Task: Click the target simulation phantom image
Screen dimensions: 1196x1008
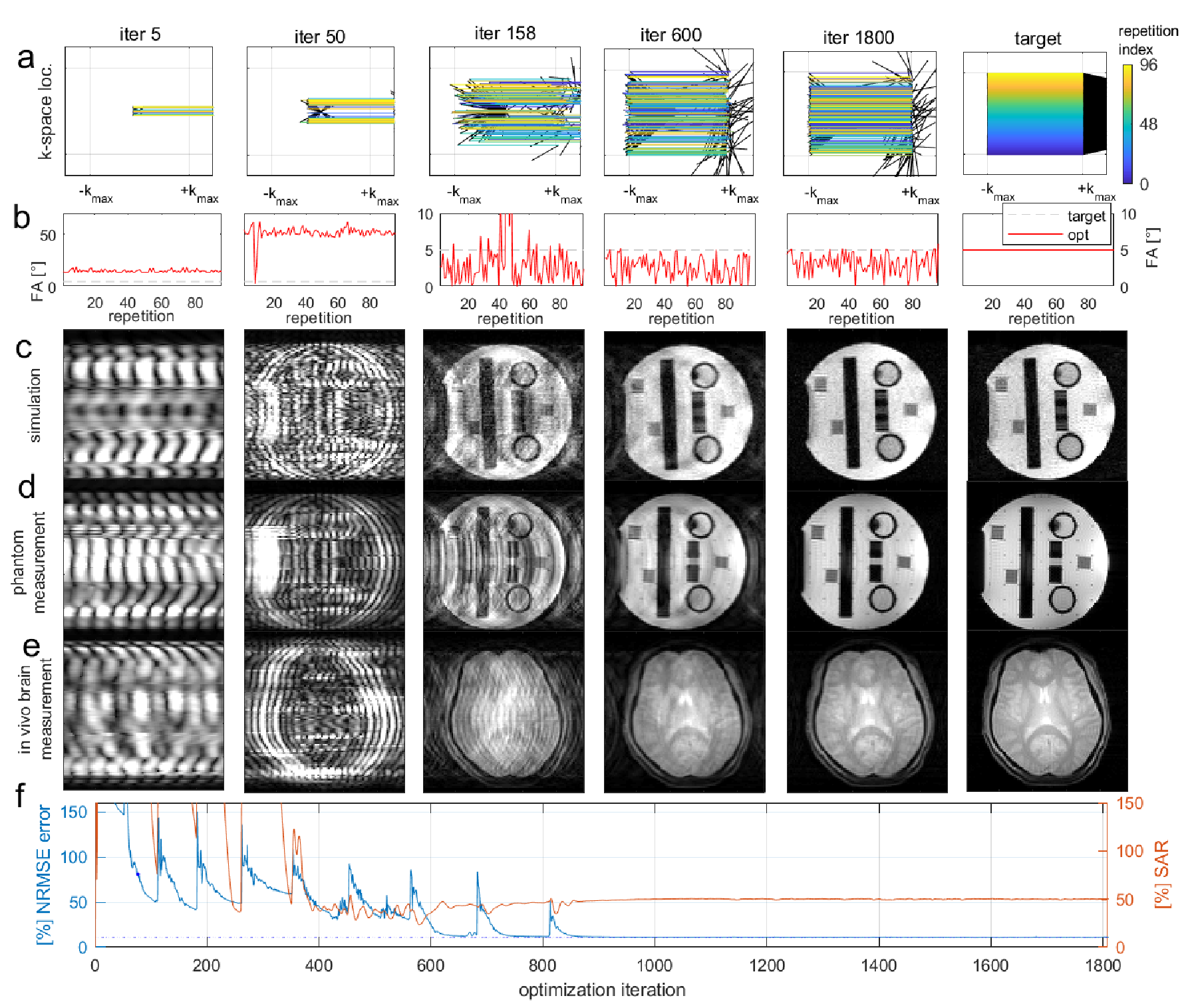Action: tap(1047, 405)
